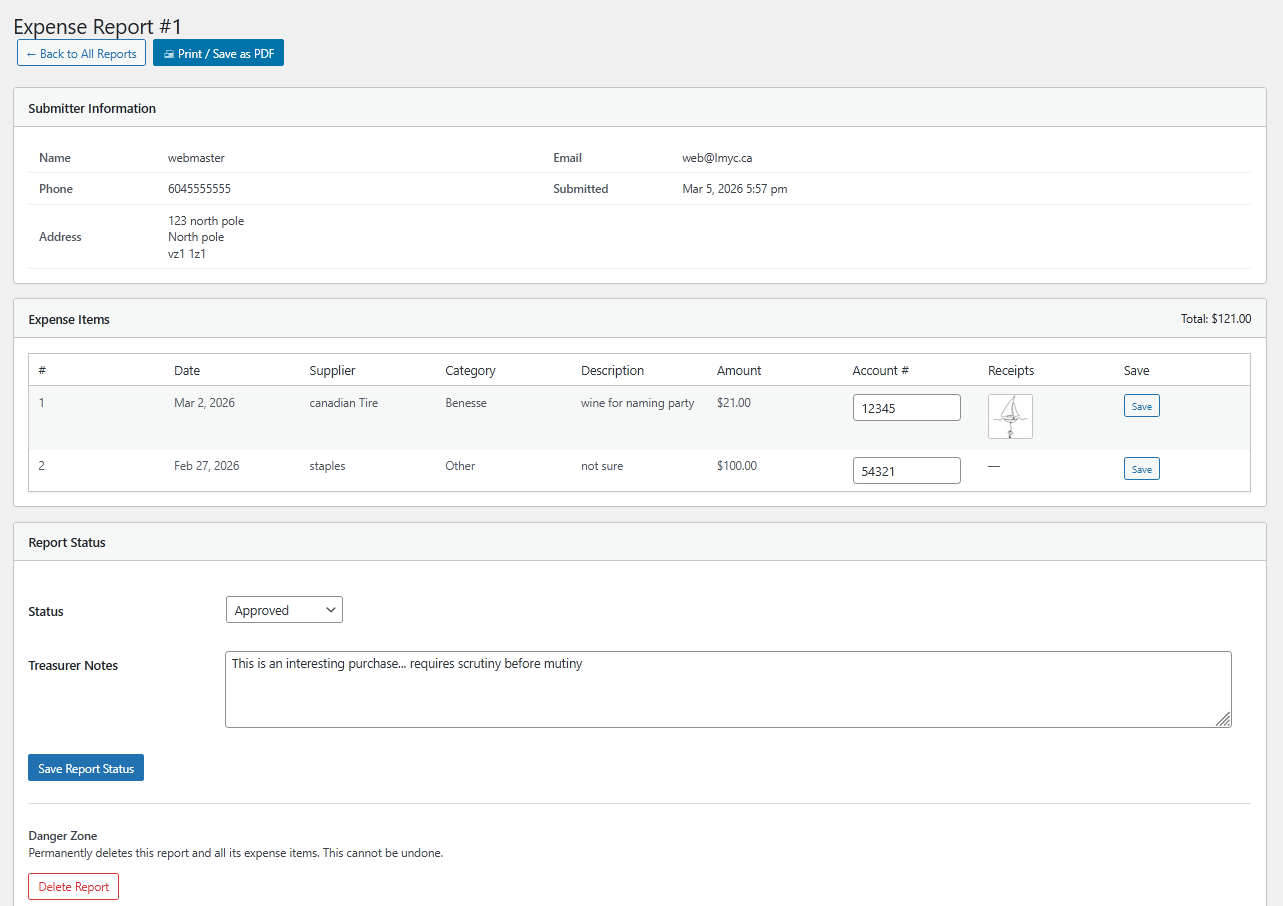This screenshot has height=906, width=1283.
Task: Save the staples expense row
Action: pyautogui.click(x=1141, y=469)
